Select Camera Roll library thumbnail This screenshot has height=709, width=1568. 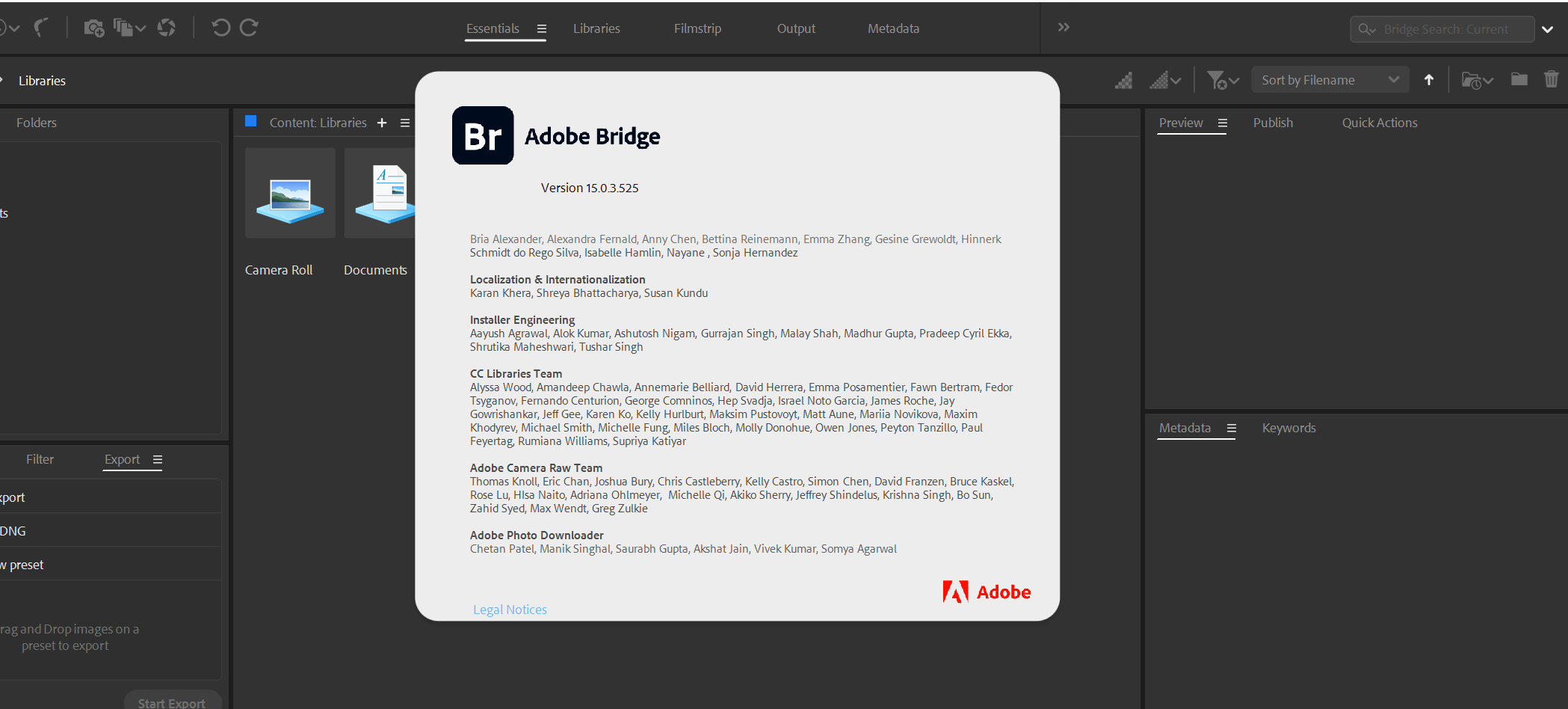coord(290,193)
